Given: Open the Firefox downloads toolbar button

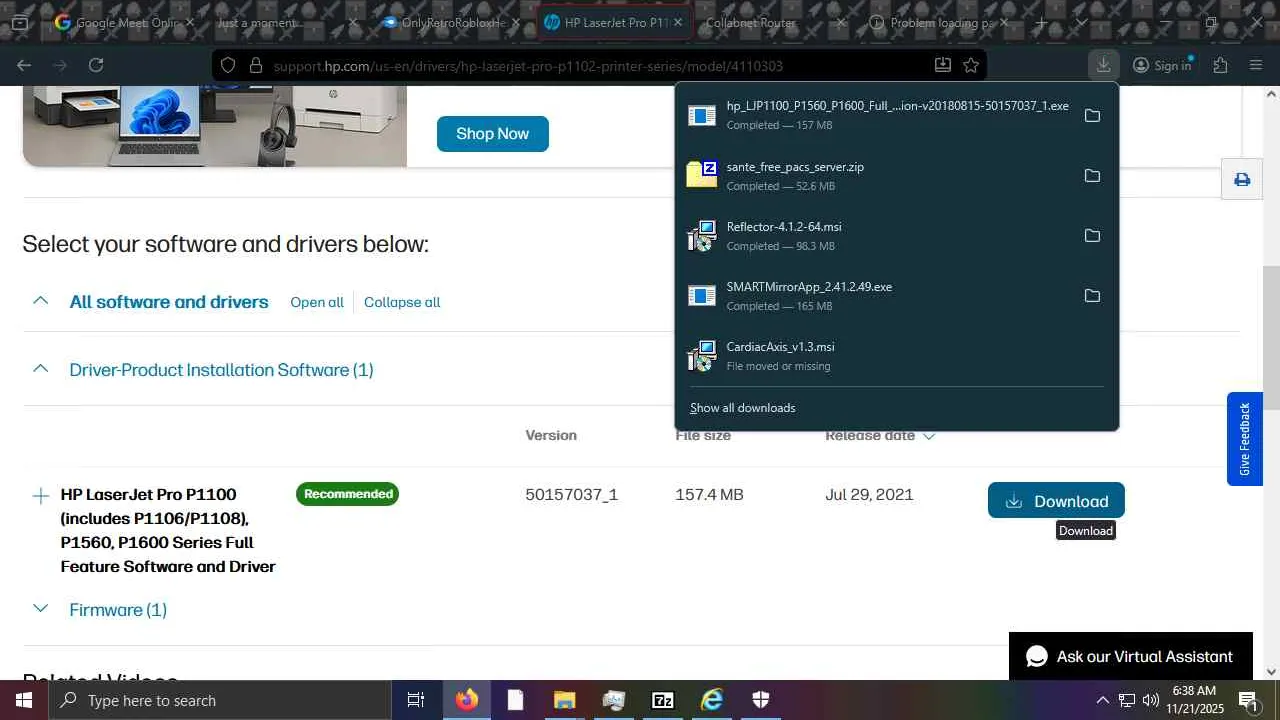Looking at the screenshot, I should tap(1103, 65).
